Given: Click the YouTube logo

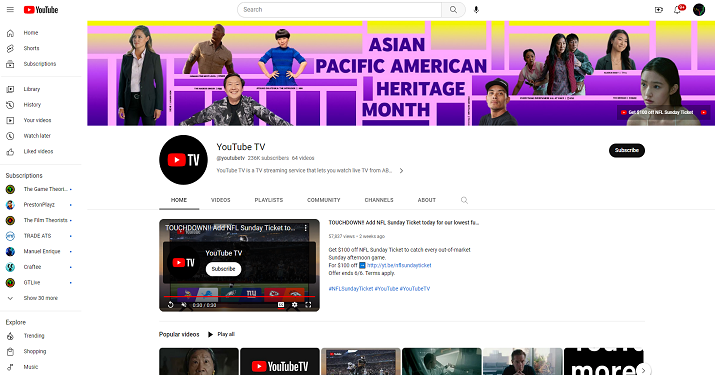Looking at the screenshot, I should point(41,10).
